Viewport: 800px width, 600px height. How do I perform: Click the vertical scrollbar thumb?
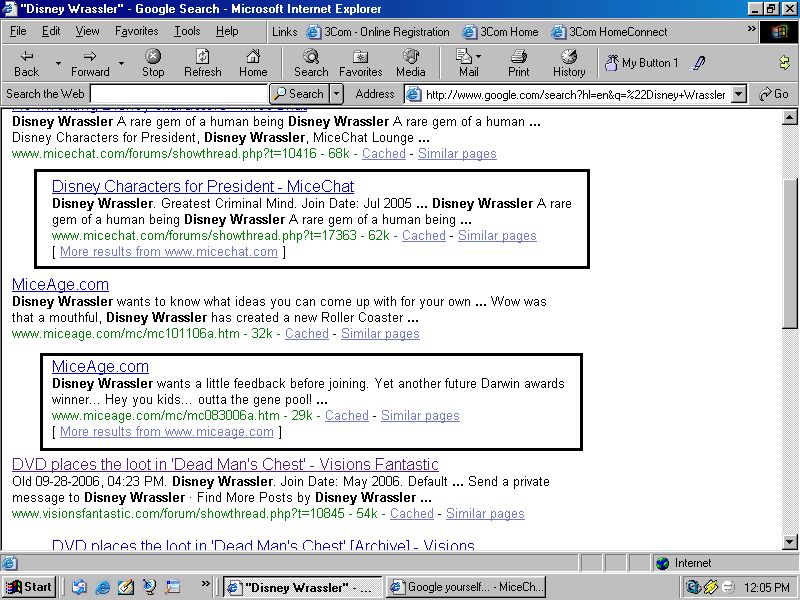click(789, 254)
